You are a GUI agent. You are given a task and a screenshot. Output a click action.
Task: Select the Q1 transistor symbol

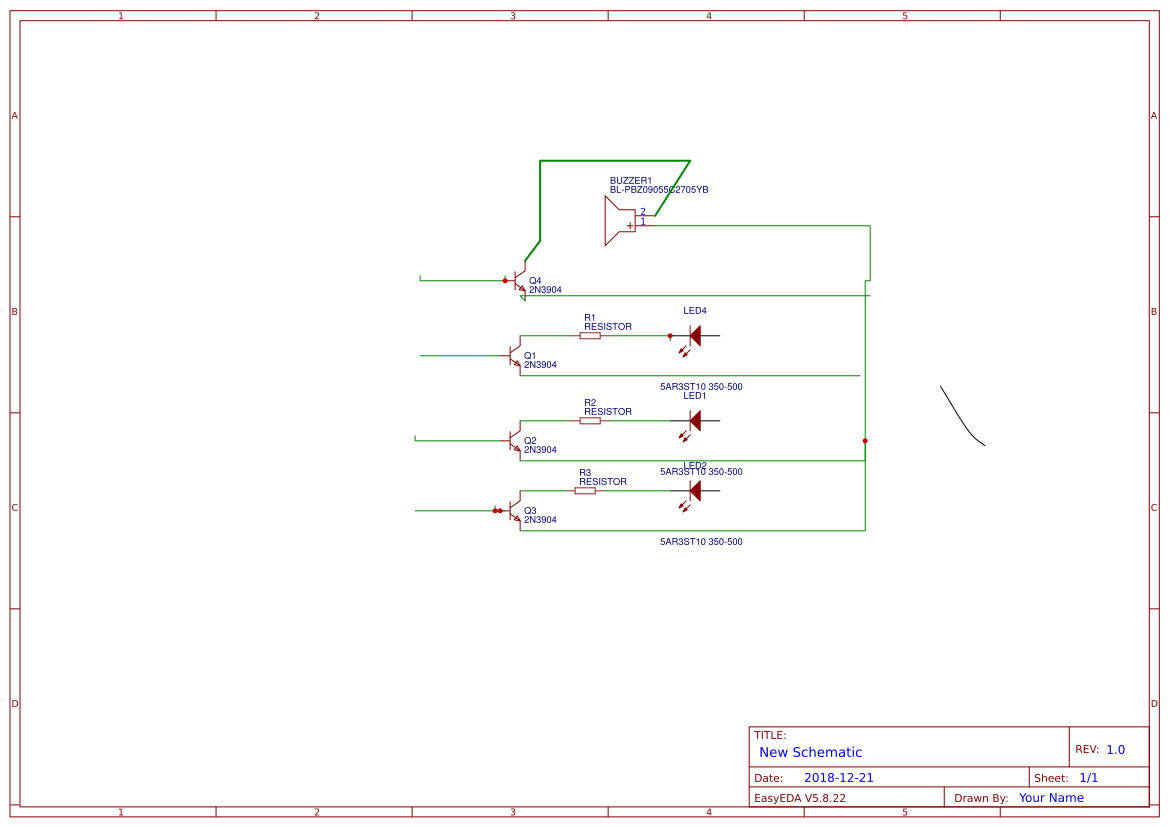513,355
